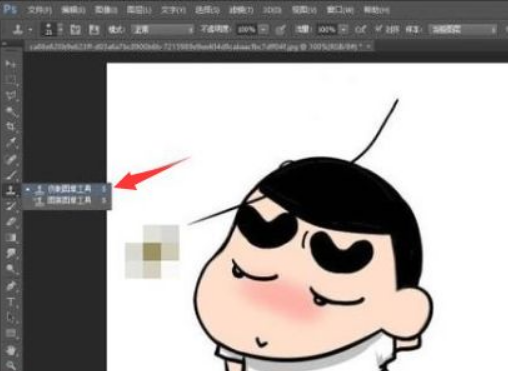Enable airbrush-style build-up icon
508x371 pixels.
(360, 30)
